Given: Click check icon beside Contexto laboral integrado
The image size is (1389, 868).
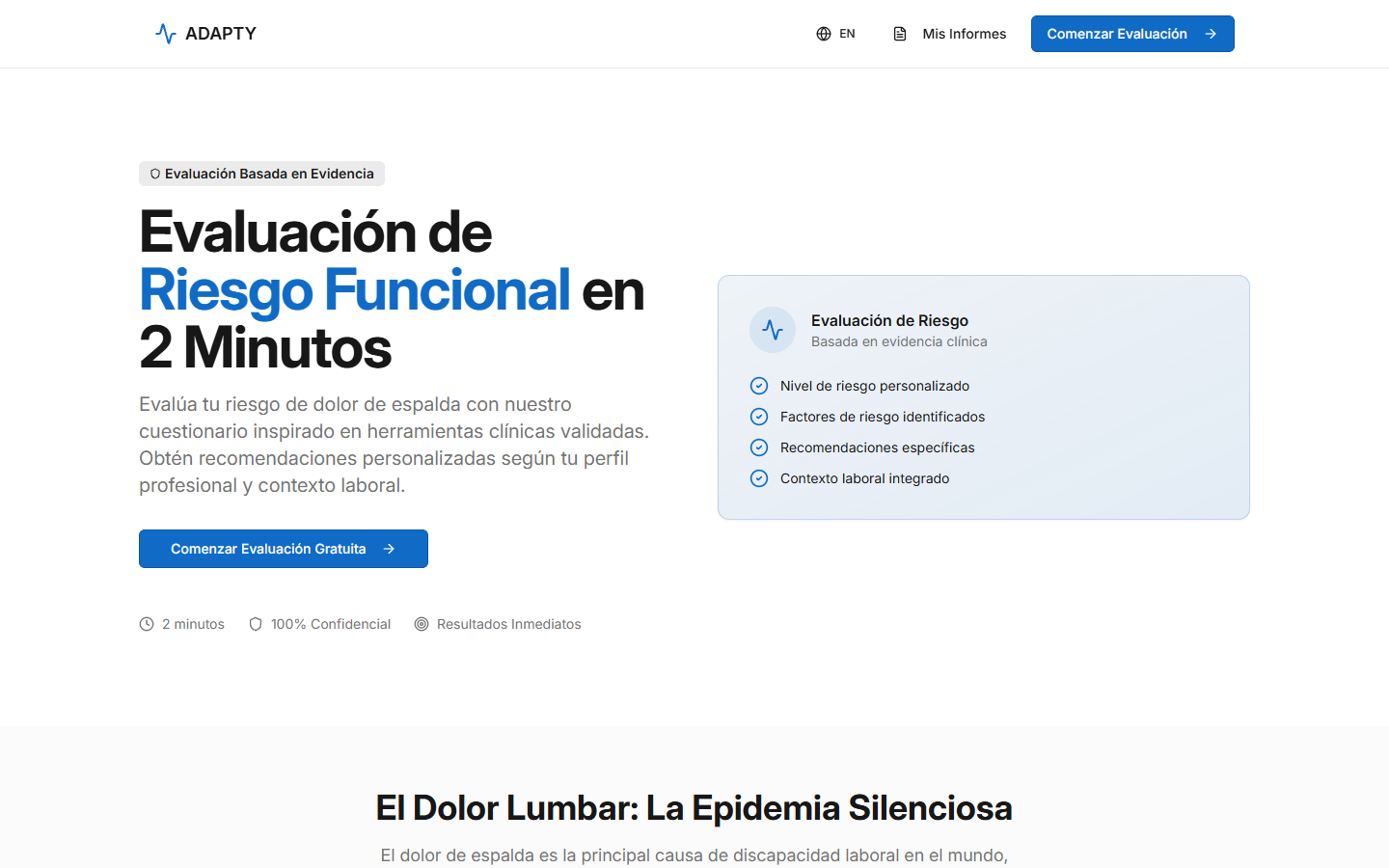Looking at the screenshot, I should coord(759,478).
